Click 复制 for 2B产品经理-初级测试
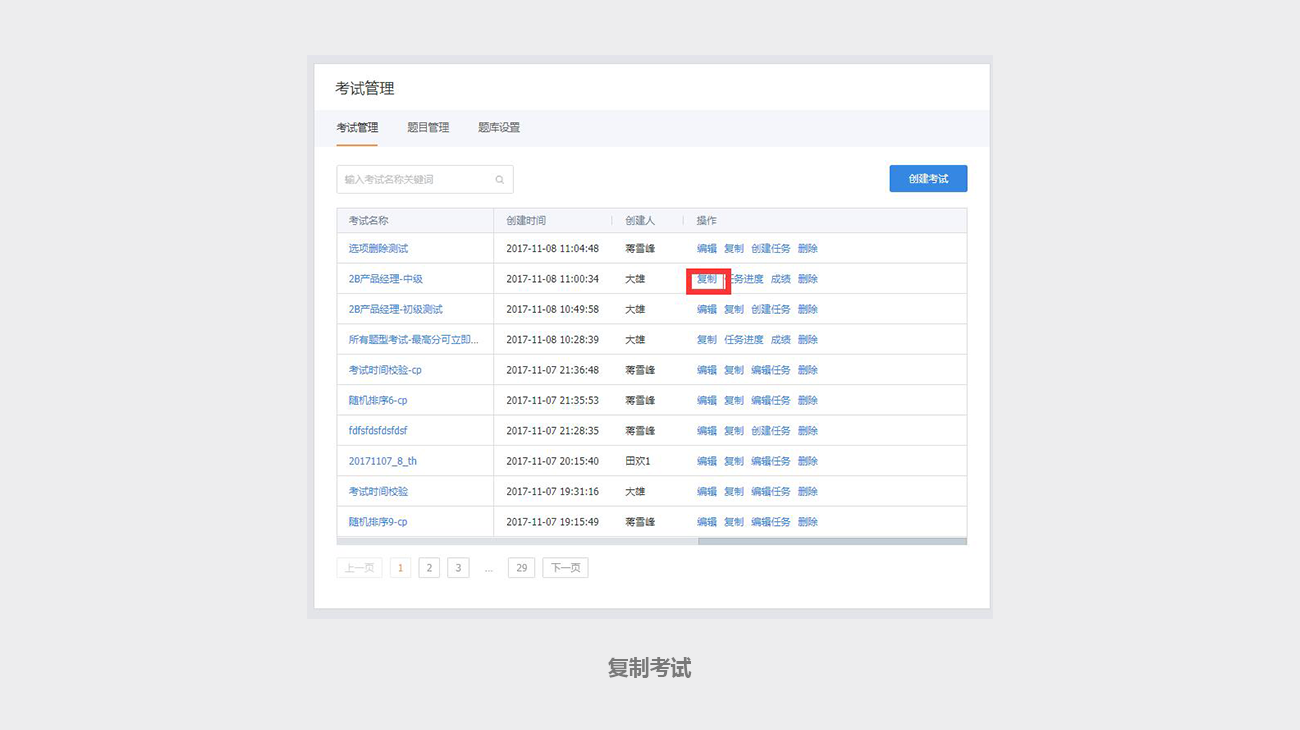 point(734,310)
